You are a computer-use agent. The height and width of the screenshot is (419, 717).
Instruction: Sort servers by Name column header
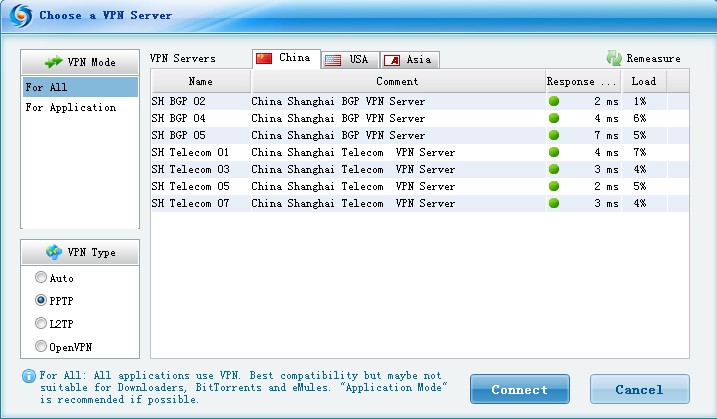(201, 81)
